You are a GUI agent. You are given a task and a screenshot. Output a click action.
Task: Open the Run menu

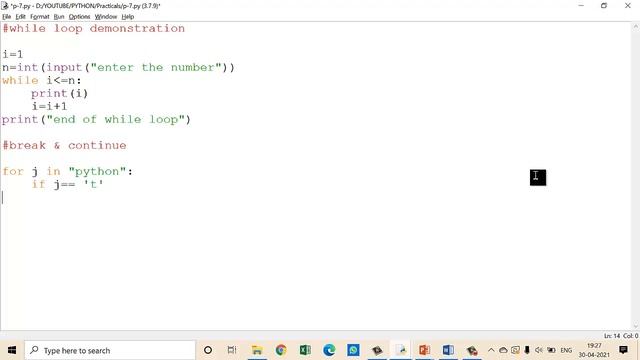pyautogui.click(x=59, y=17)
